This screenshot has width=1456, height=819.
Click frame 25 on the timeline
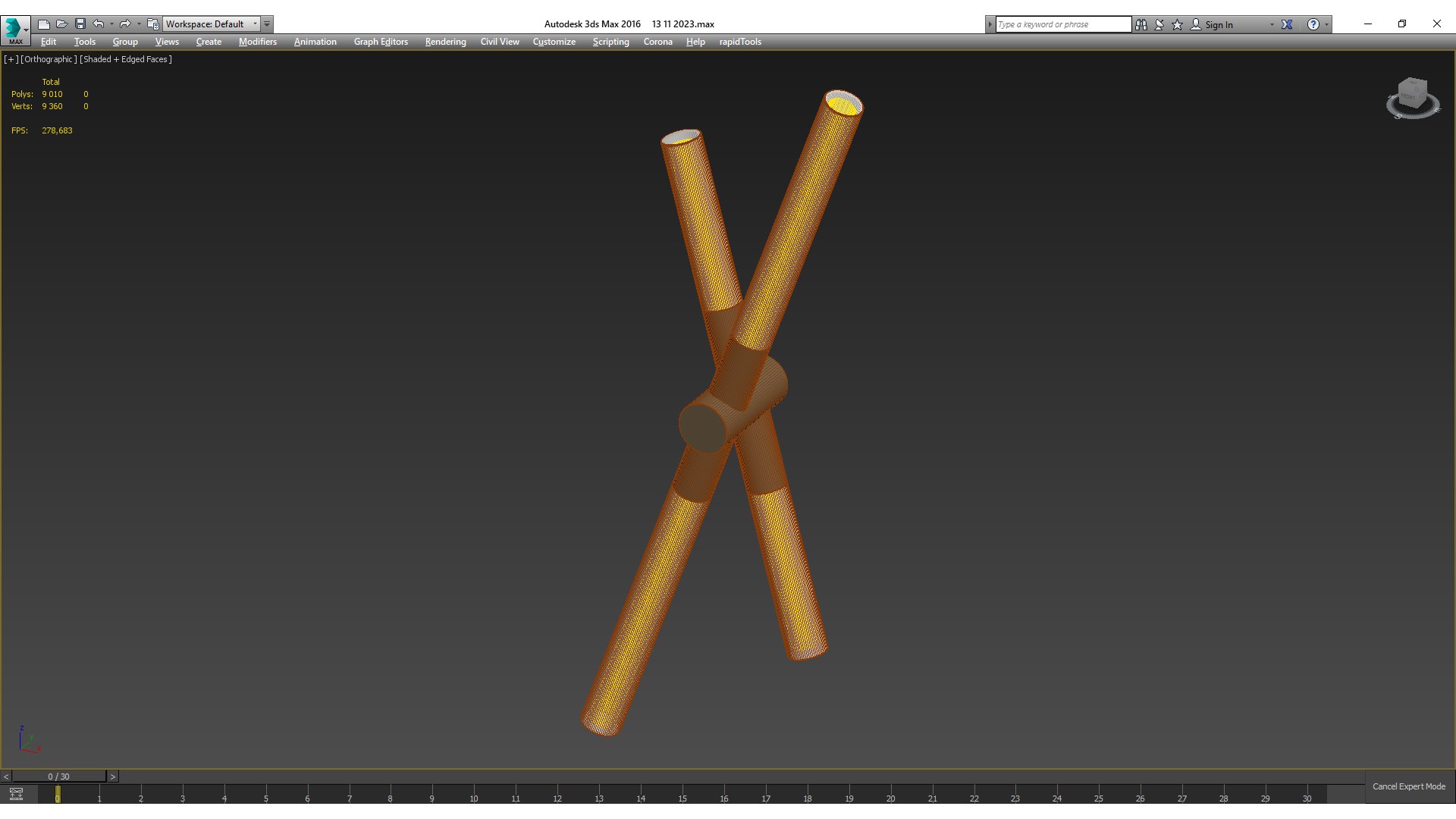click(x=1099, y=798)
